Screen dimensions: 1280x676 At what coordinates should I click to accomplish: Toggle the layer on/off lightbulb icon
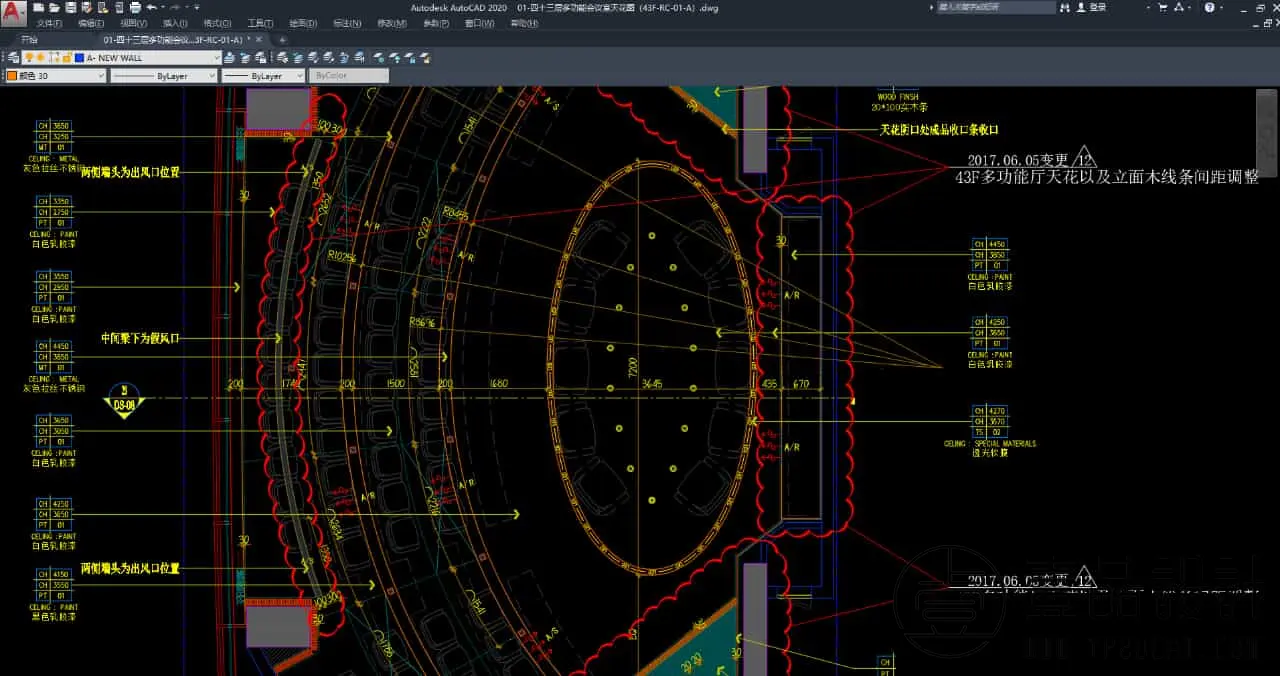click(x=29, y=58)
